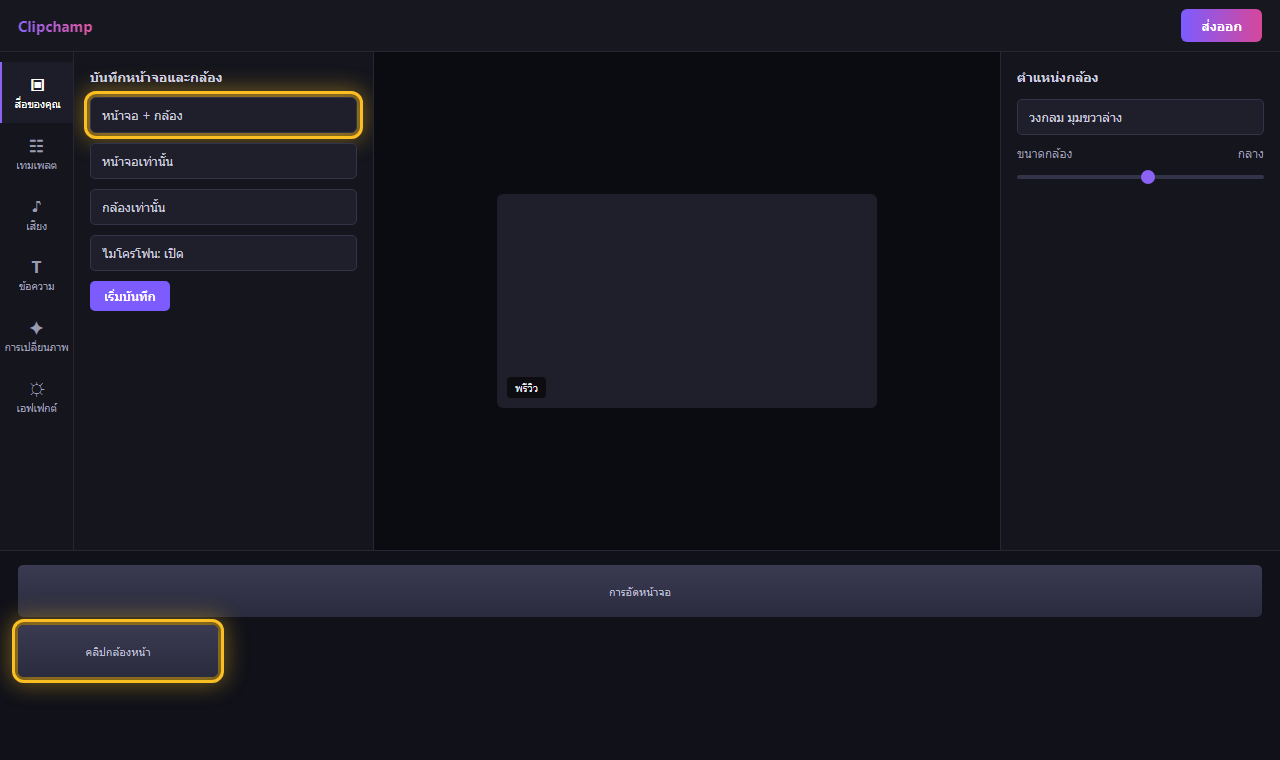1280x760 pixels.
Task: Toggle ไมโครโฟน: เปิด microphone option
Action: coord(223,253)
